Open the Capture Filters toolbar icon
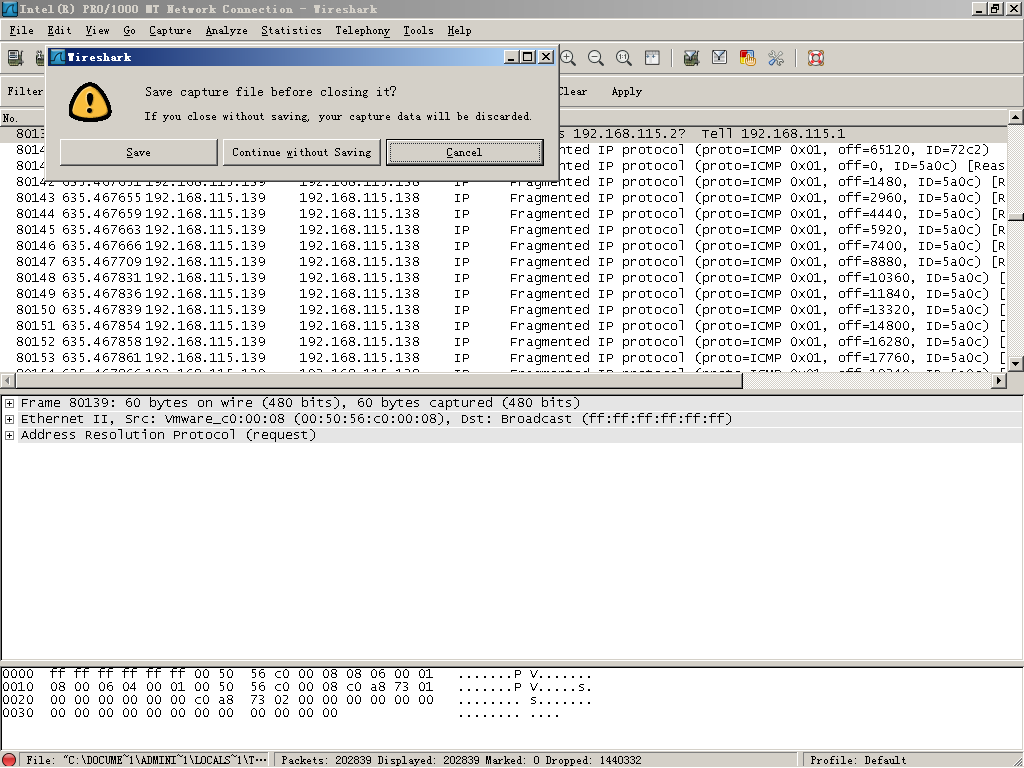The height and width of the screenshot is (768, 1024). point(691,58)
